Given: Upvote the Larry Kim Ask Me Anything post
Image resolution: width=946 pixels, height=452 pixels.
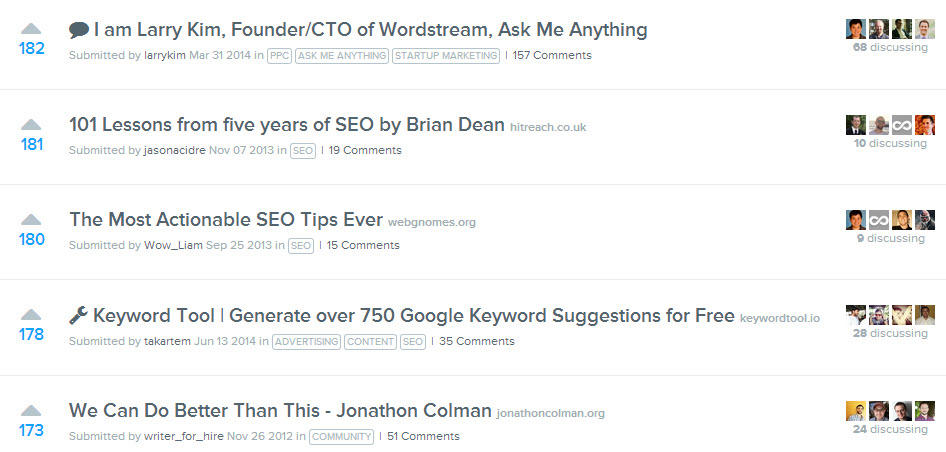Looking at the screenshot, I should pyautogui.click(x=32, y=28).
